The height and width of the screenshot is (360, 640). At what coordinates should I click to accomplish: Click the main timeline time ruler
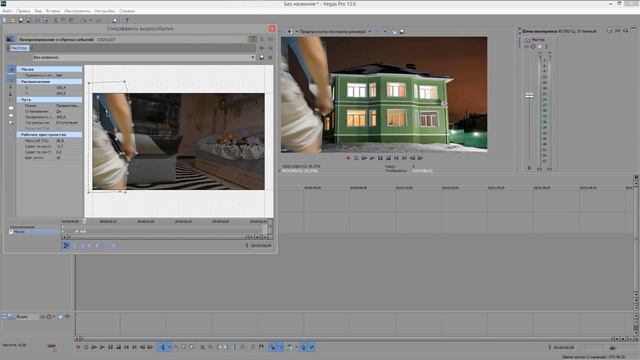pyautogui.click(x=456, y=187)
